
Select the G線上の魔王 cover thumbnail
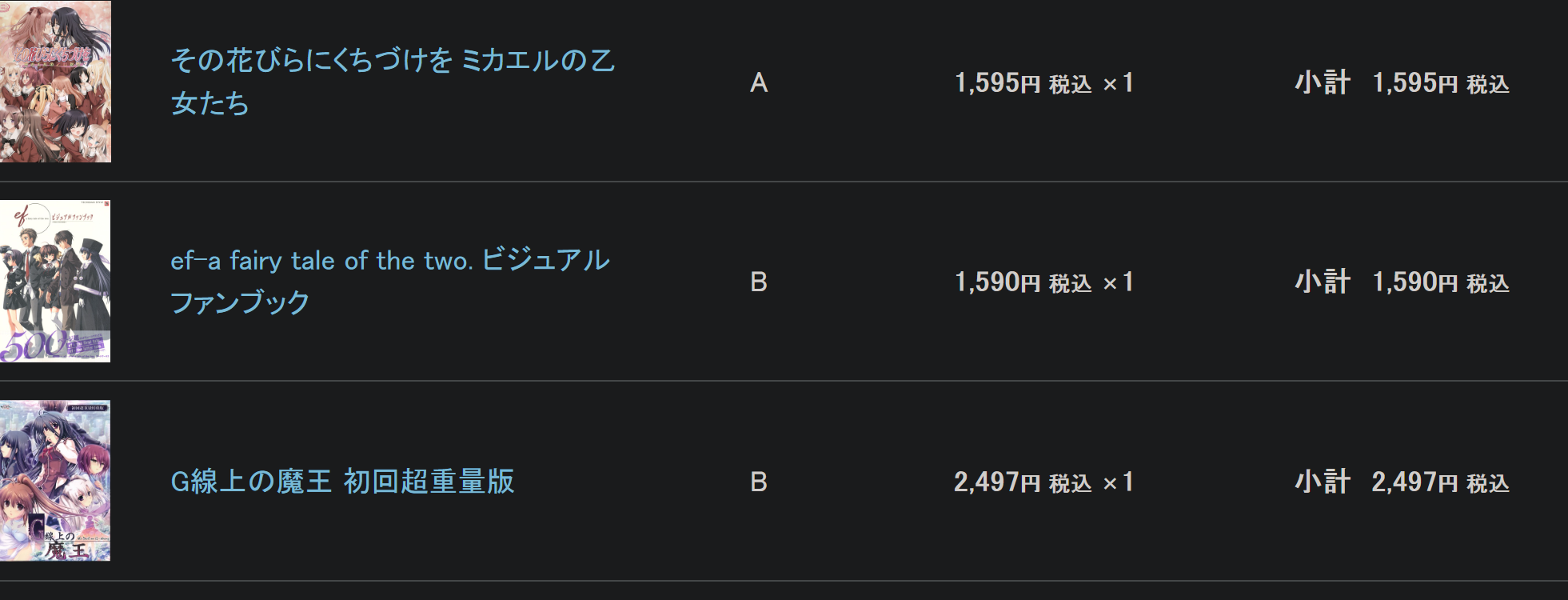click(55, 481)
